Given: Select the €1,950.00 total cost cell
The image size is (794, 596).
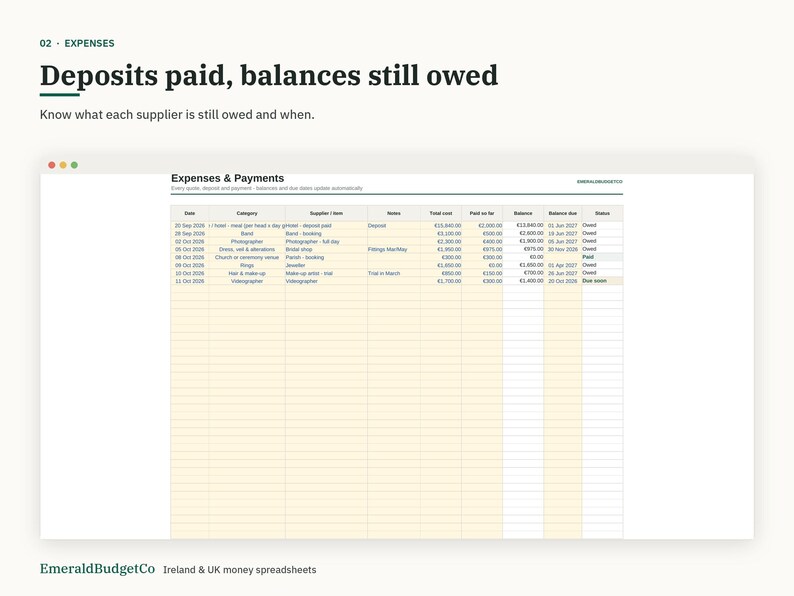Looking at the screenshot, I should 441,249.
